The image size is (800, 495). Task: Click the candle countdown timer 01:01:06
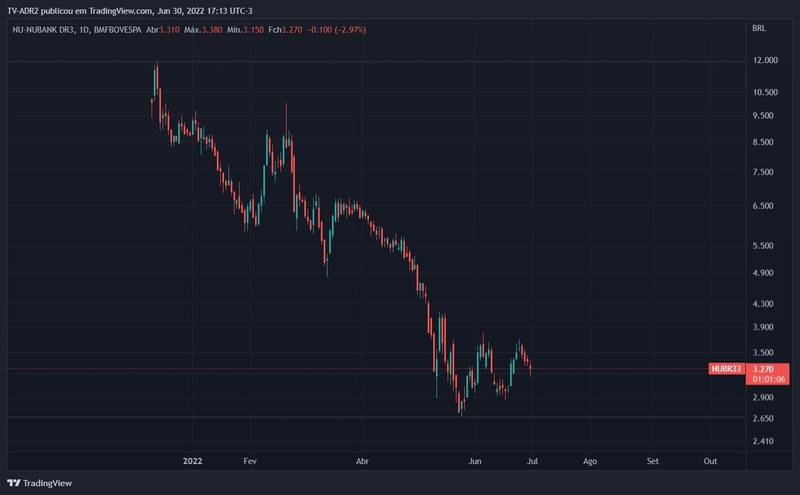[x=768, y=379]
